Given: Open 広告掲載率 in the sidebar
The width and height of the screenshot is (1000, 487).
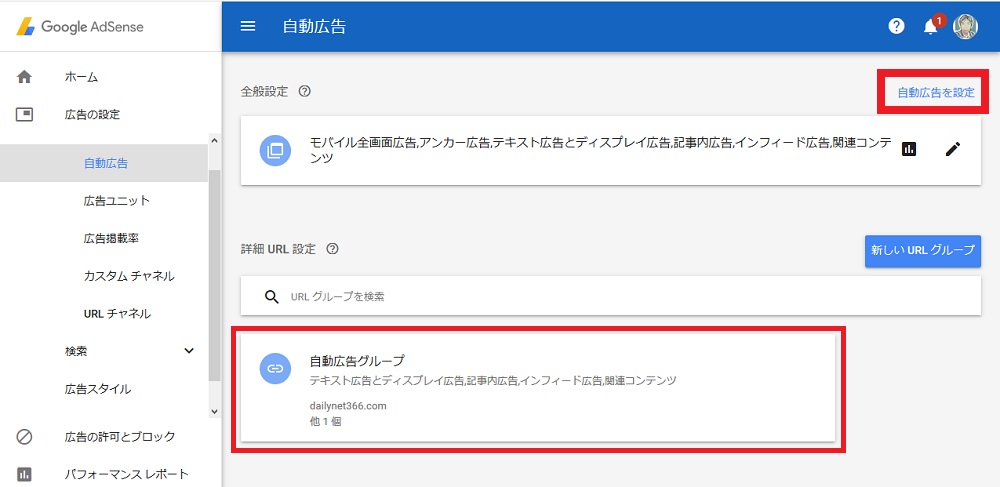Looking at the screenshot, I should 111,238.
